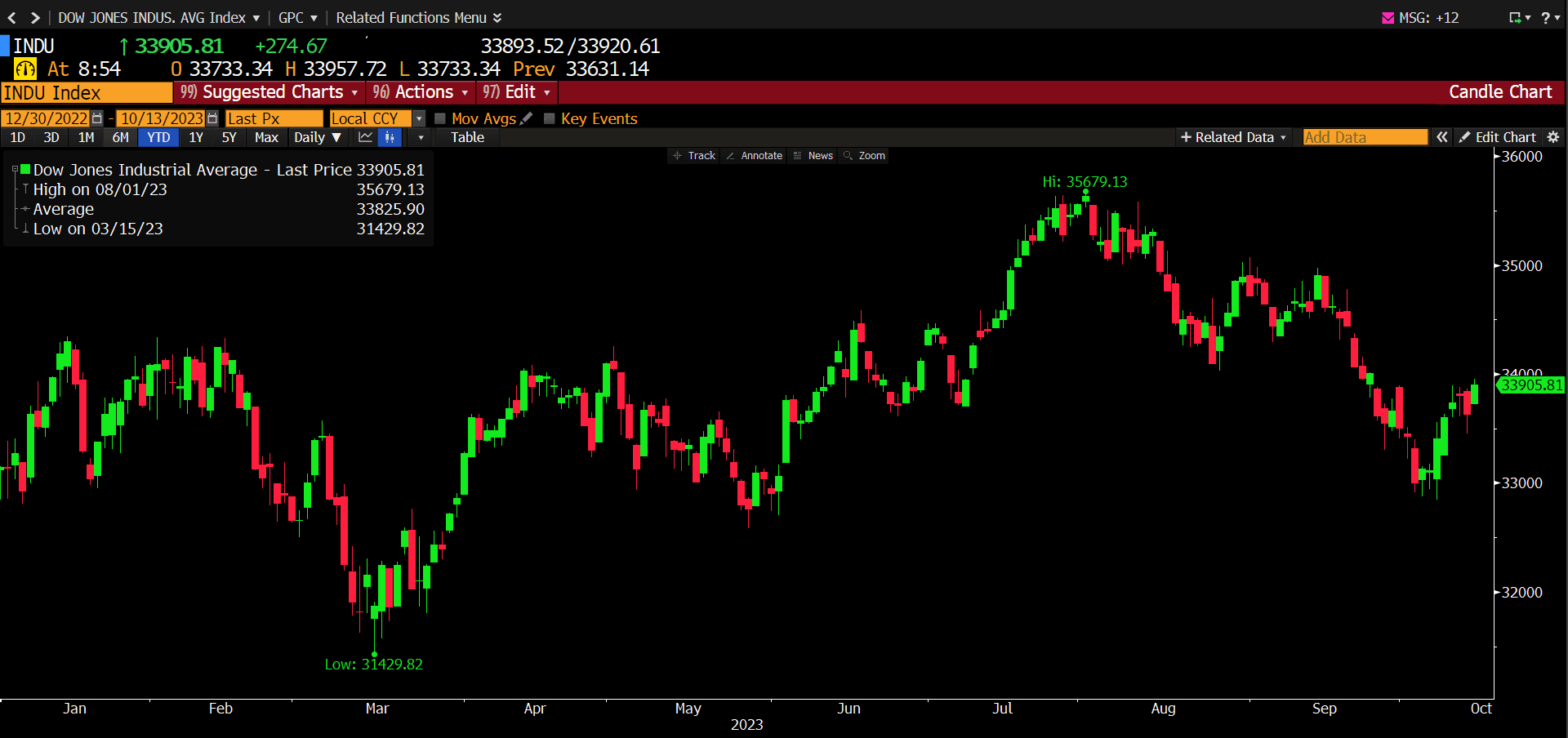Select the 5Y range
This screenshot has height=738, width=1568.
[229, 137]
